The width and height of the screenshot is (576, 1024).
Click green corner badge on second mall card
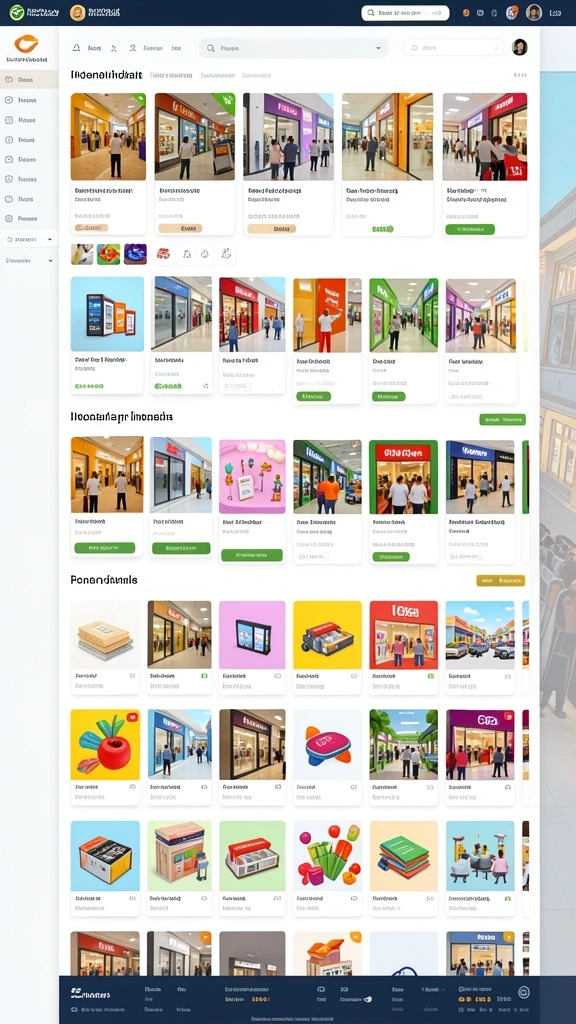(x=226, y=101)
